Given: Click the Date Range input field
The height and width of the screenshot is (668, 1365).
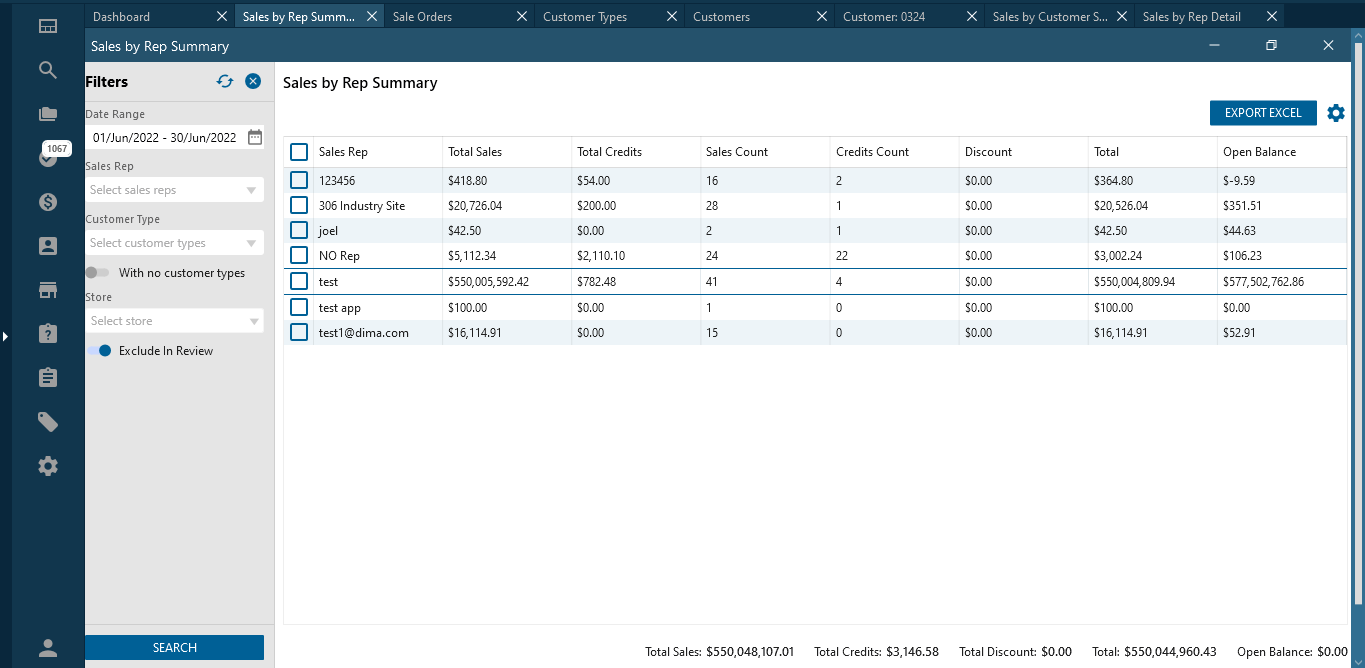Looking at the screenshot, I should (x=165, y=138).
